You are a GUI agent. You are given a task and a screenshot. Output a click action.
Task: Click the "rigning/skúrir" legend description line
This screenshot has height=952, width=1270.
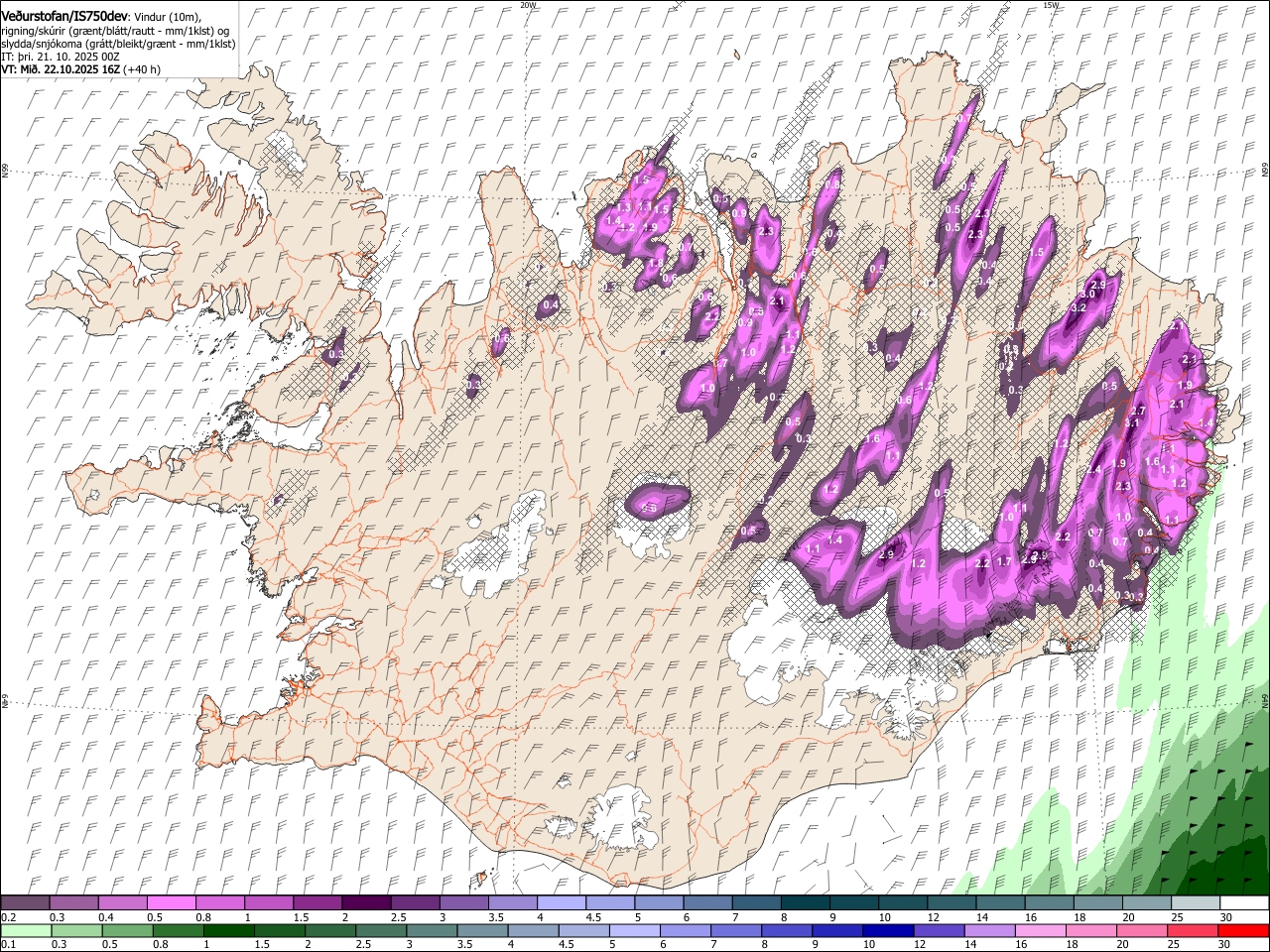(x=117, y=31)
